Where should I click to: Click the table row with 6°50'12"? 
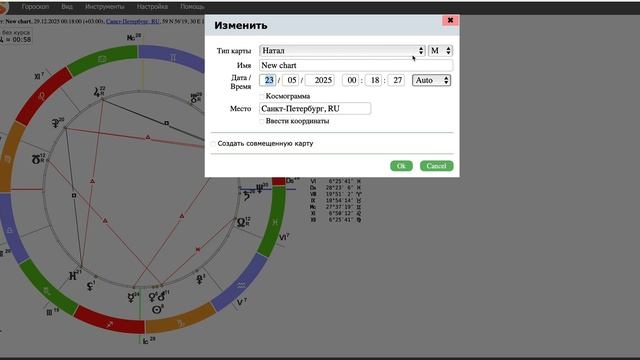[x=336, y=213]
